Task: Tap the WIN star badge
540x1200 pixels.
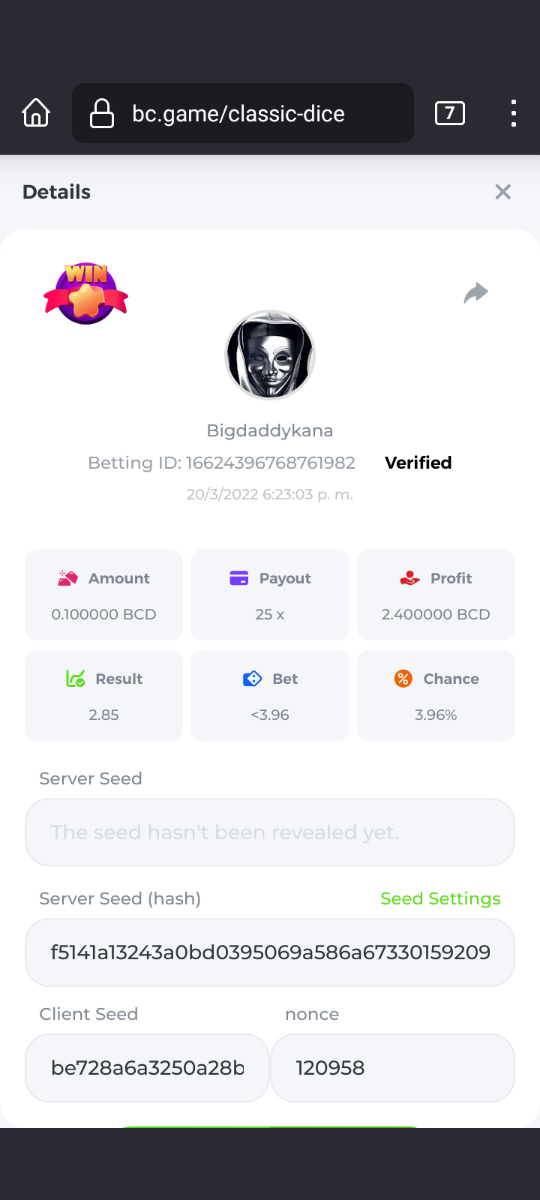Action: [x=86, y=293]
